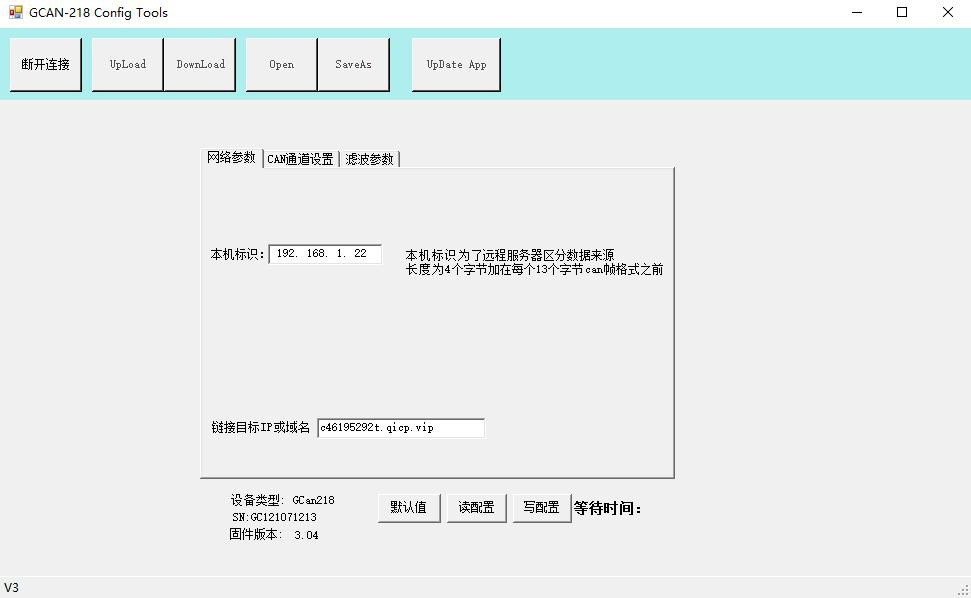Switch to the 滤波参数 tab
971x598 pixels.
pos(369,159)
